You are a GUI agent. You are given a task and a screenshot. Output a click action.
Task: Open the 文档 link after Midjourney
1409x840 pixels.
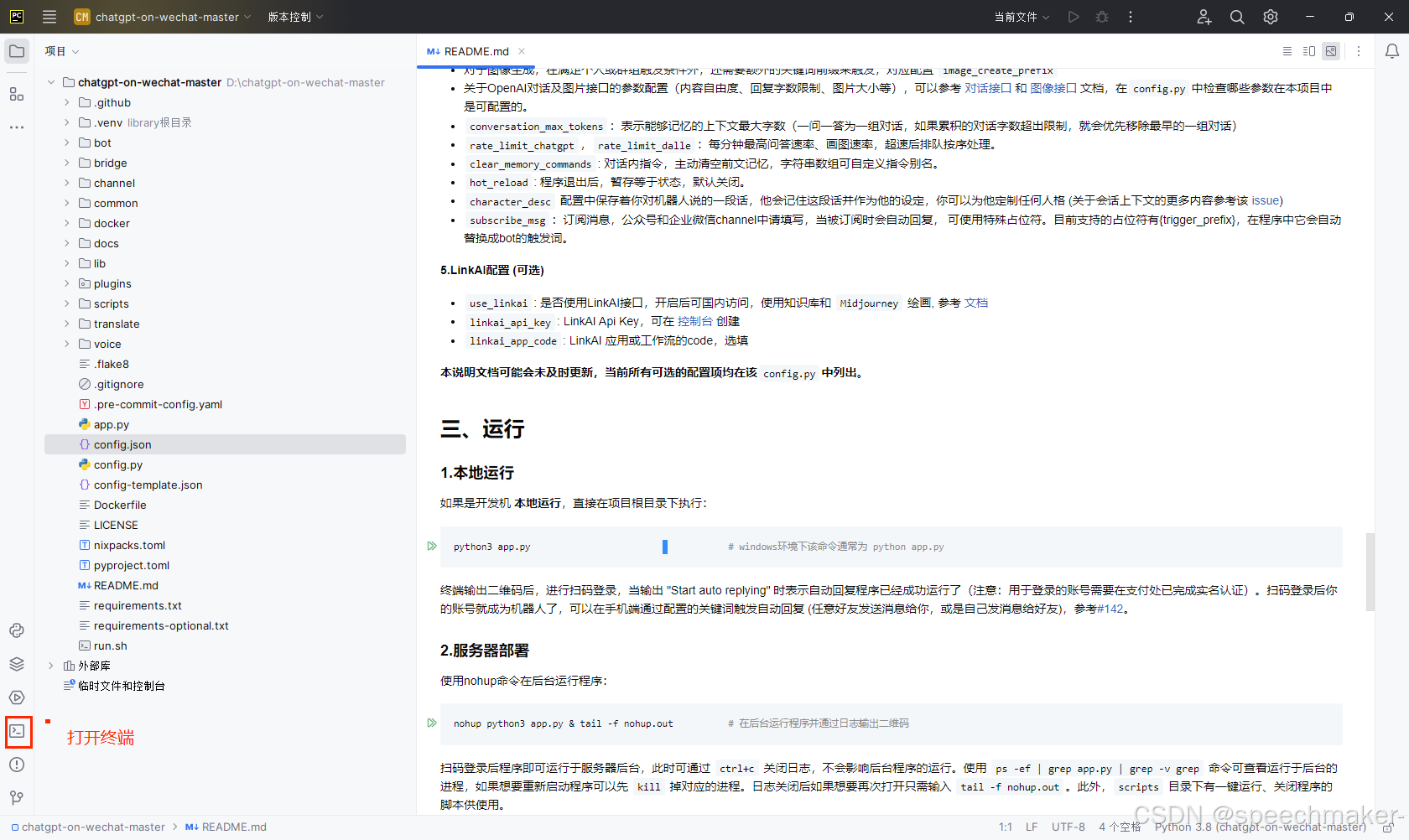[x=975, y=303]
